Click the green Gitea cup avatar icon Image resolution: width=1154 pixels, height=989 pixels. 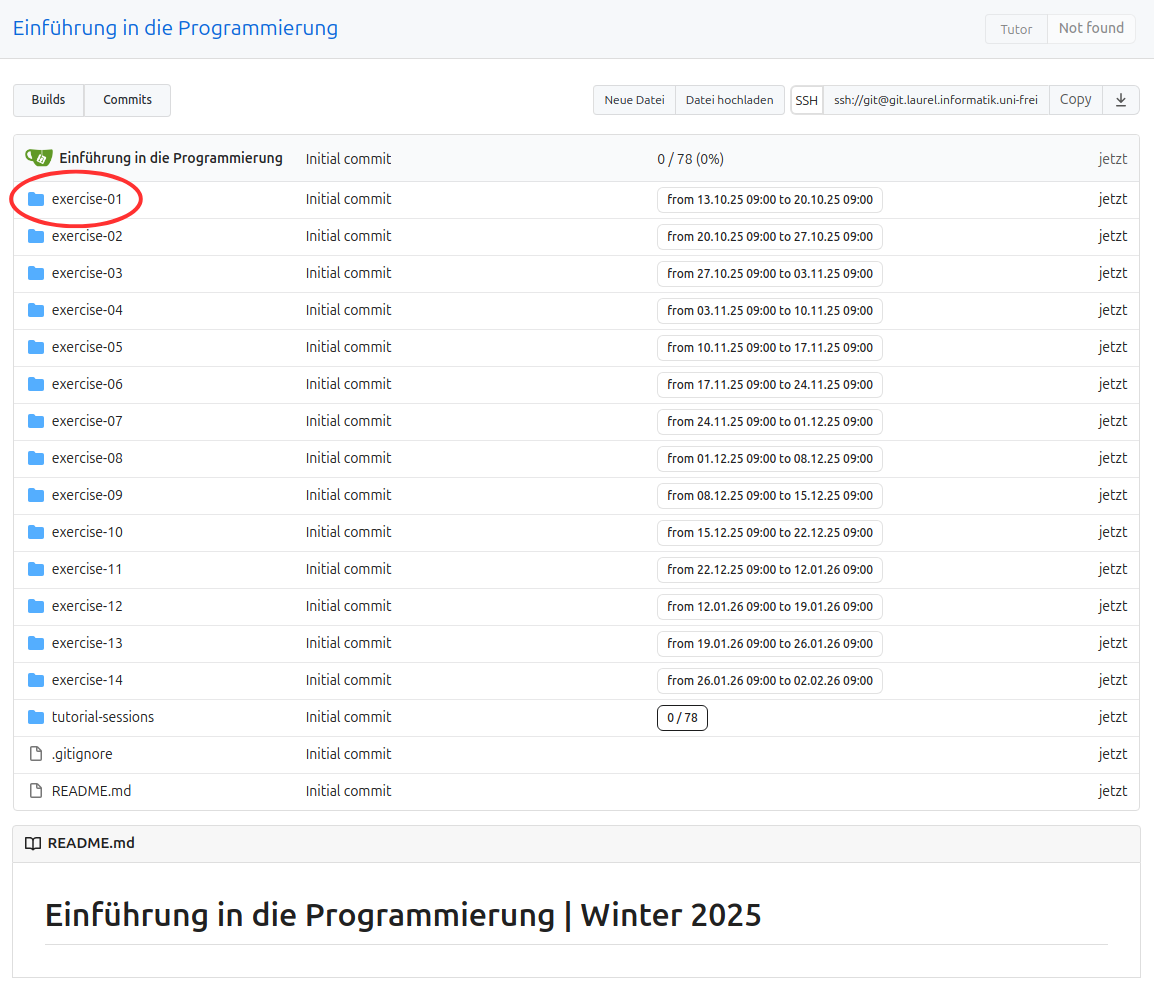click(x=39, y=158)
